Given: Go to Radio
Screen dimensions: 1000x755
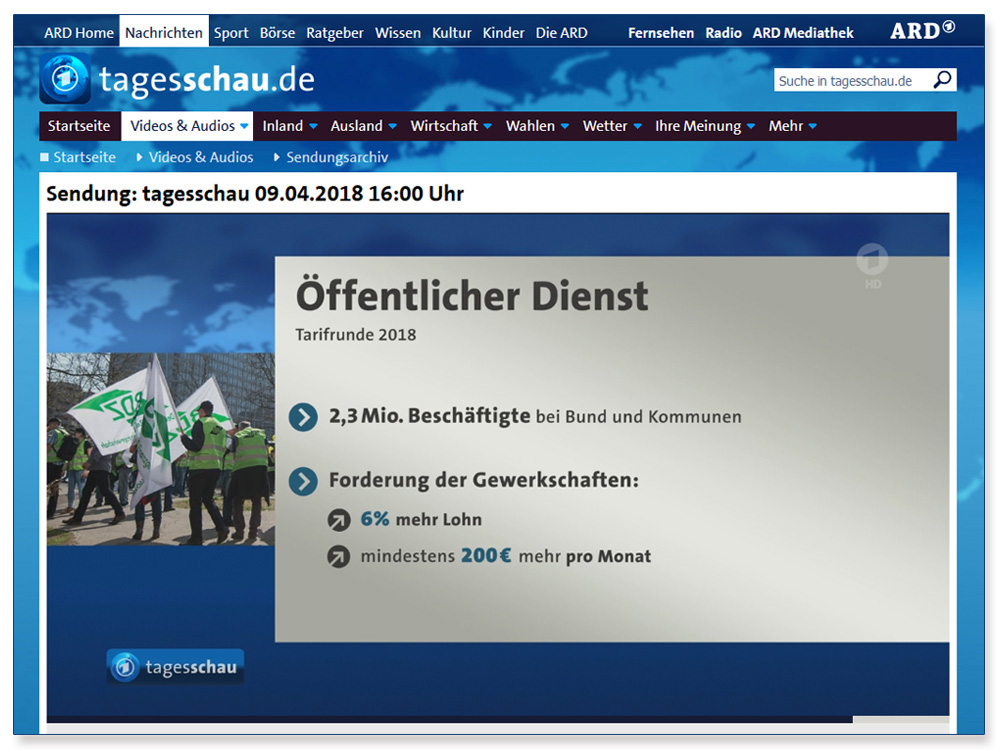Looking at the screenshot, I should coord(723,33).
